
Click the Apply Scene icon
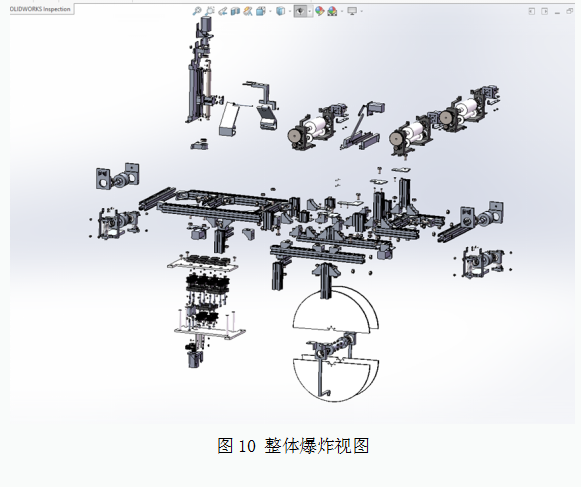tap(332, 11)
